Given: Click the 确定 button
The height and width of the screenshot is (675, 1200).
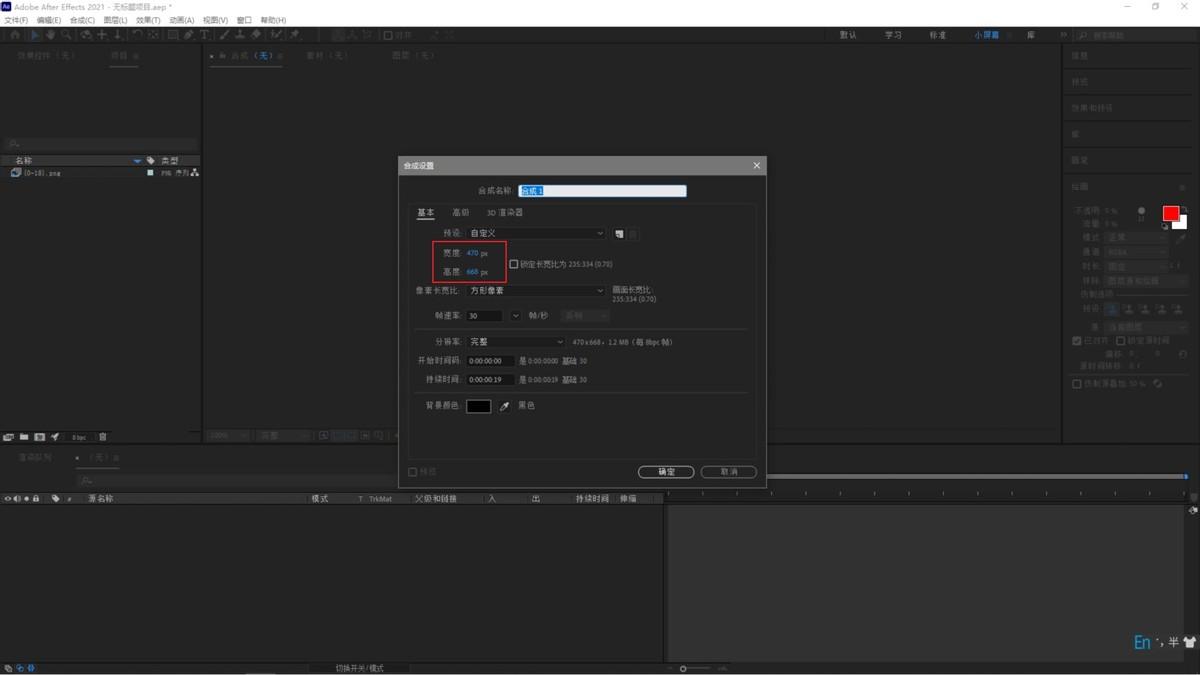Looking at the screenshot, I should tap(666, 472).
